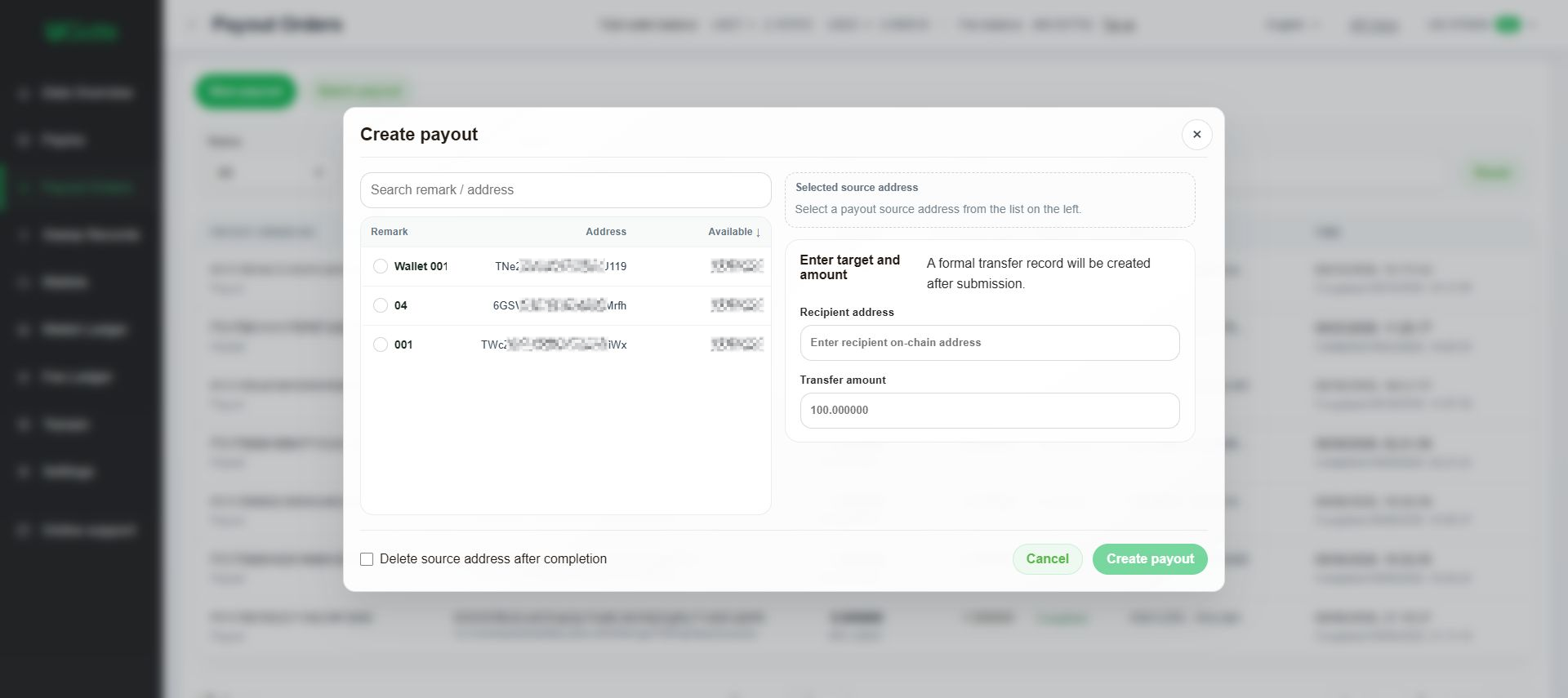Screen dimensions: 1568x698
Task: Focus the Search remark / address field
Action: tap(565, 190)
